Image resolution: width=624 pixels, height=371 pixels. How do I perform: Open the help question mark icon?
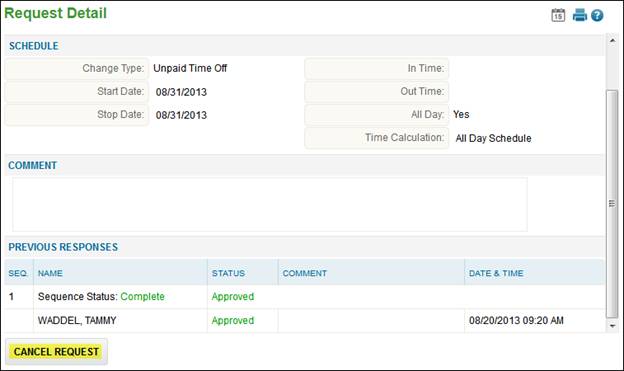point(597,16)
